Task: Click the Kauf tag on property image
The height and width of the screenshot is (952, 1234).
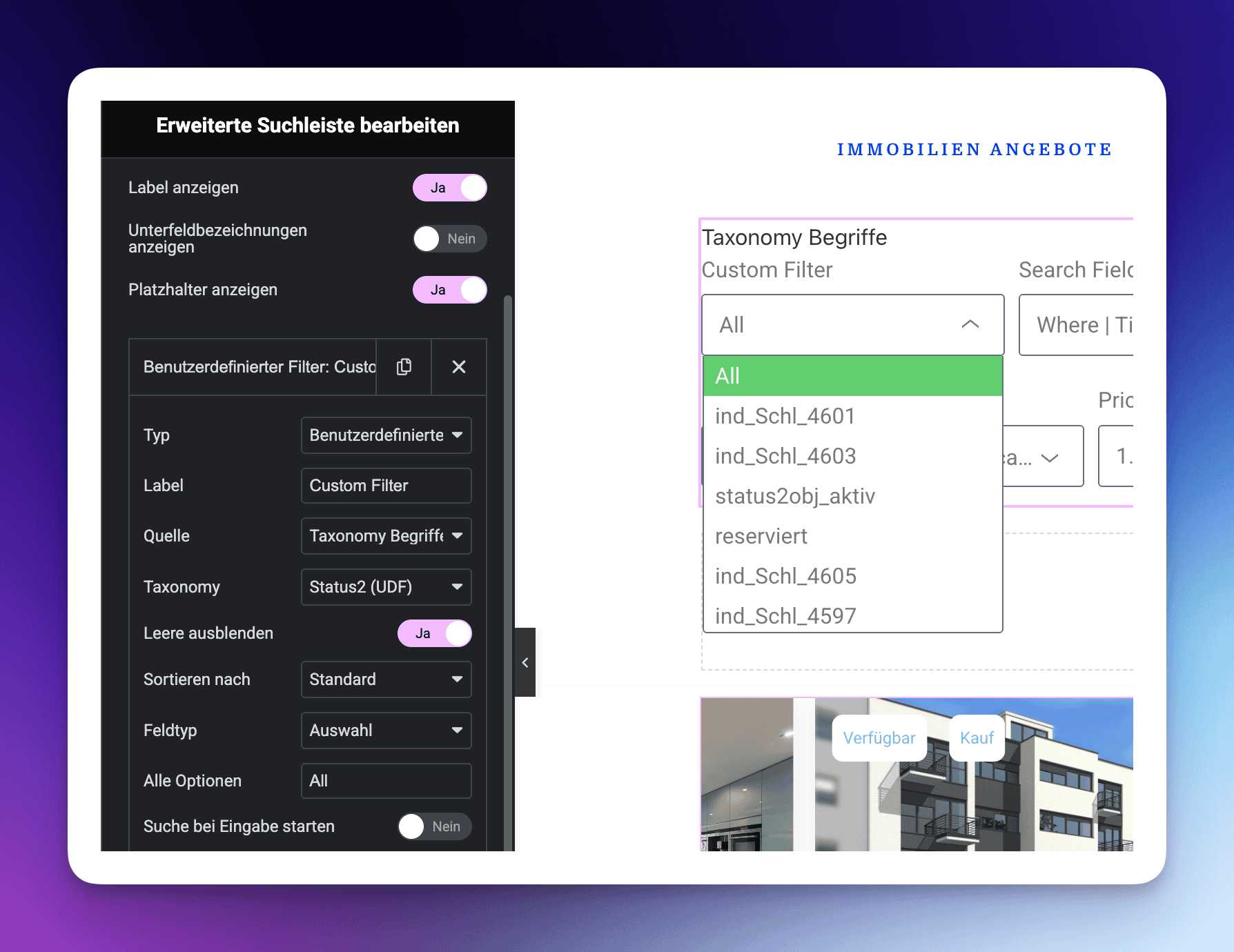Action: pyautogui.click(x=977, y=738)
